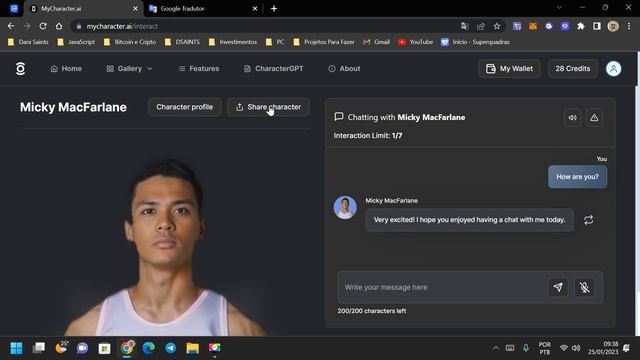
Task: Toggle chat voice sound icon
Action: point(573,118)
